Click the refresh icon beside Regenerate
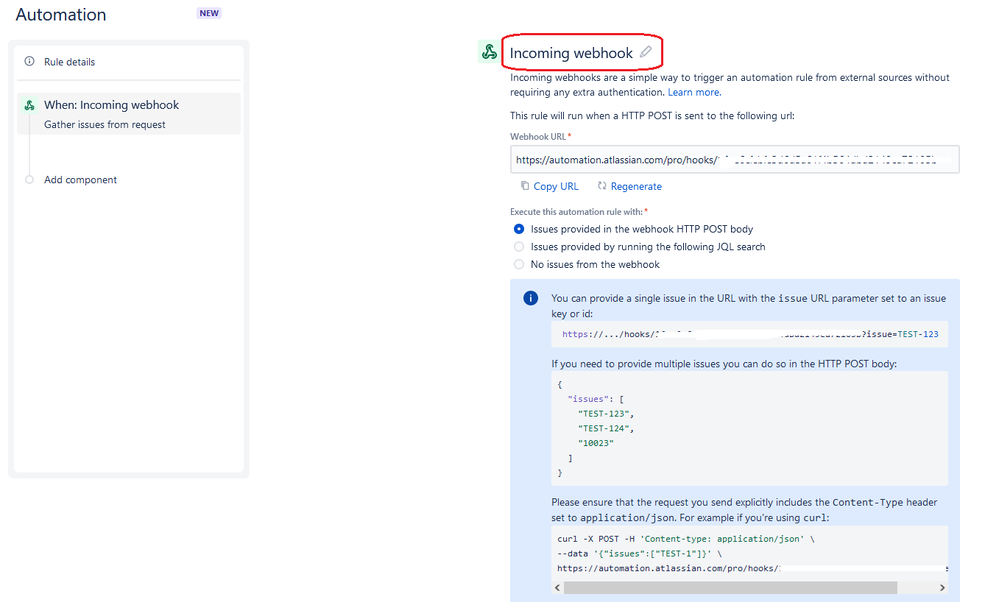This screenshot has width=999, height=602. (602, 186)
